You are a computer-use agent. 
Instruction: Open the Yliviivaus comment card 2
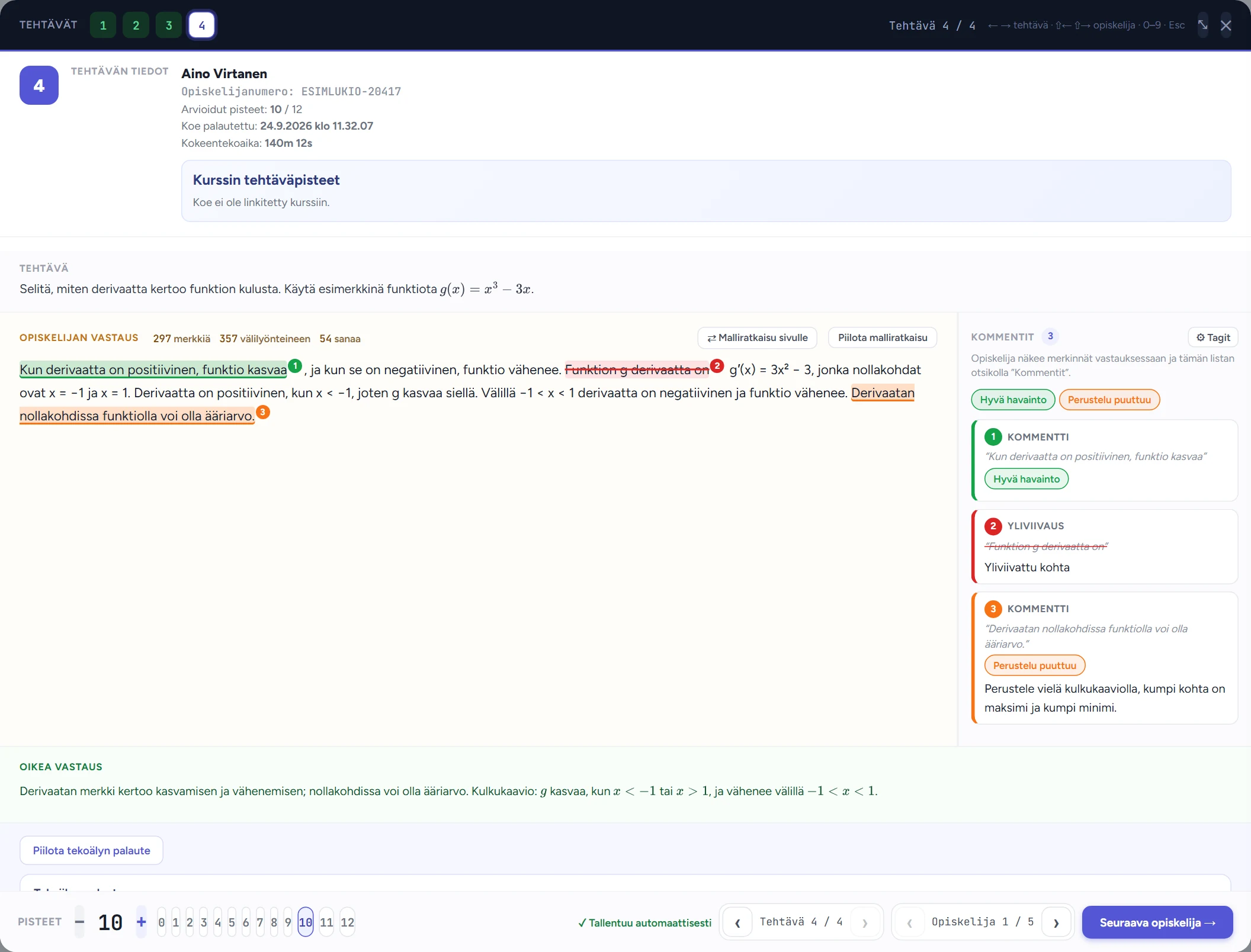pos(1104,546)
